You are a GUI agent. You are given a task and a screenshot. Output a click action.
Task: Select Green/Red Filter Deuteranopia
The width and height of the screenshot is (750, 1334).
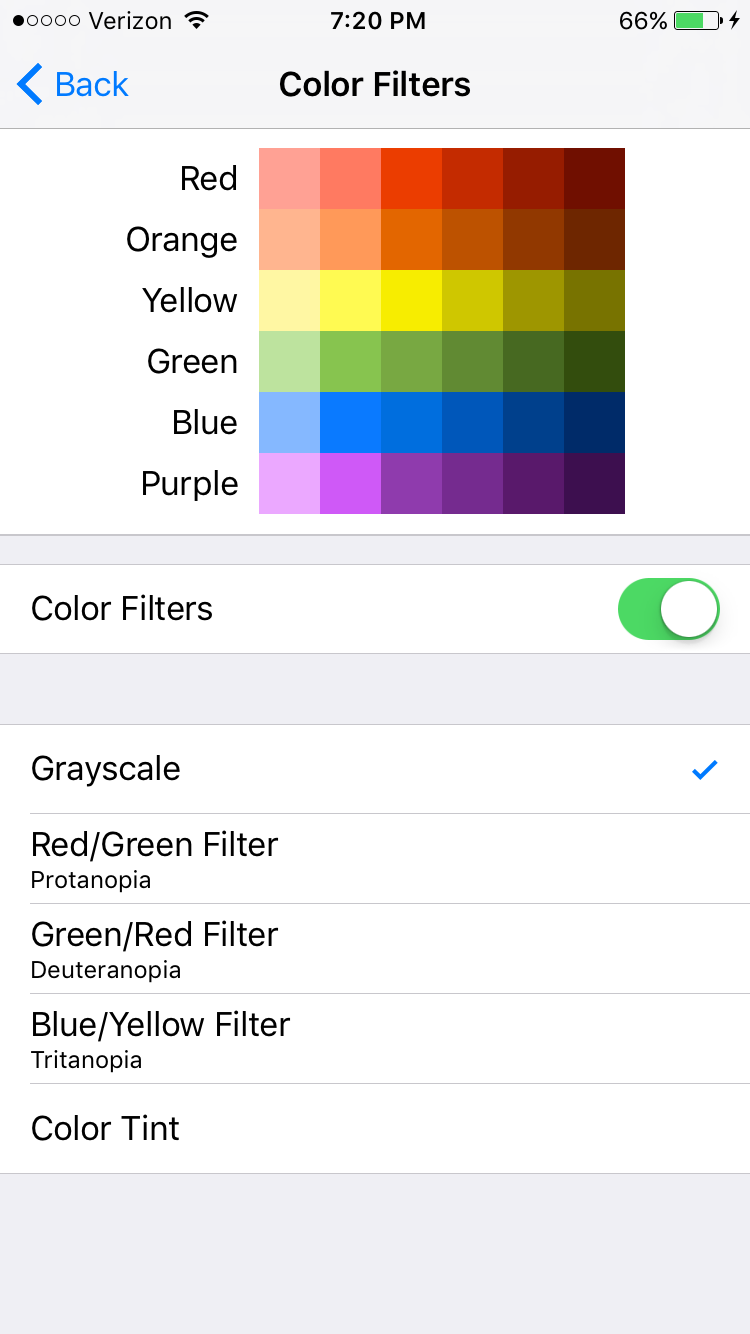pos(375,949)
